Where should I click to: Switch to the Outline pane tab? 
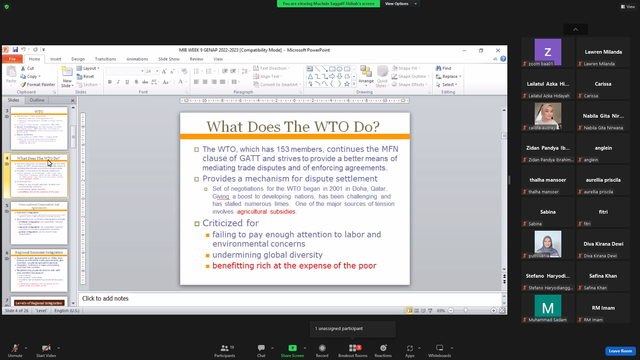pos(37,100)
